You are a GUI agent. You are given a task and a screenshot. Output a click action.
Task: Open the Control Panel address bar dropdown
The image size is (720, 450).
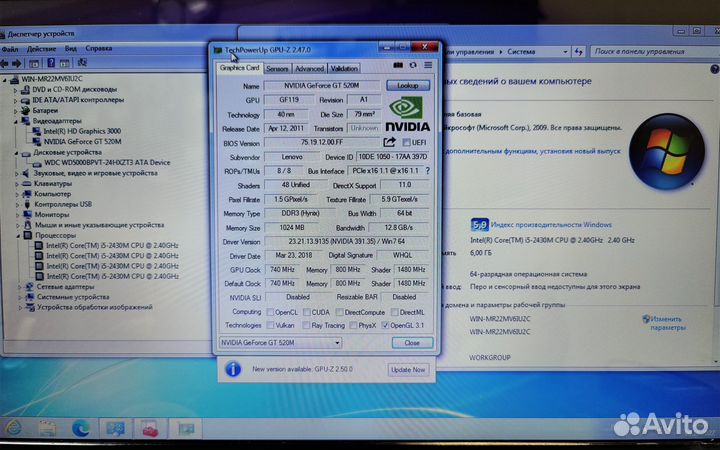click(x=565, y=52)
